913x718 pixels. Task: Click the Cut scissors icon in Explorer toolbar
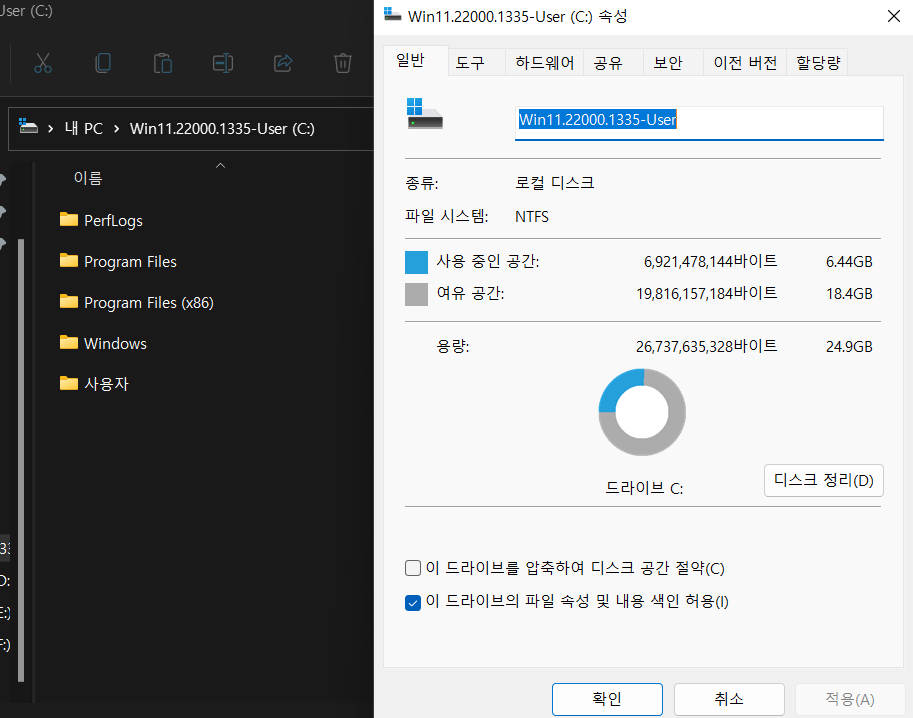(x=43, y=63)
